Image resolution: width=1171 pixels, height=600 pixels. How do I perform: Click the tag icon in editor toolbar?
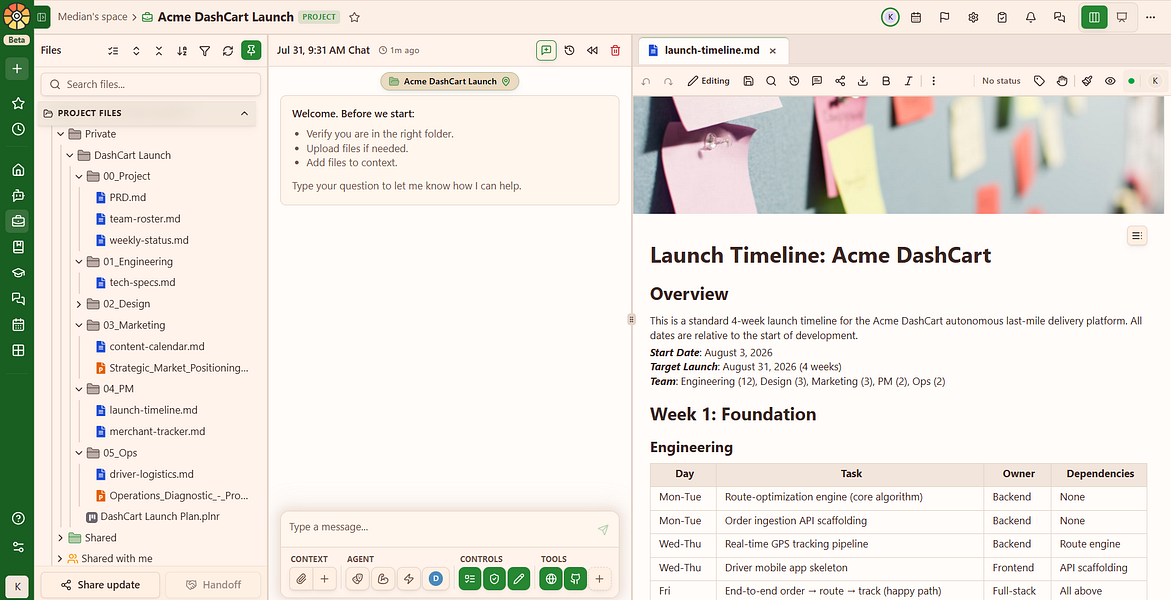tap(1039, 81)
